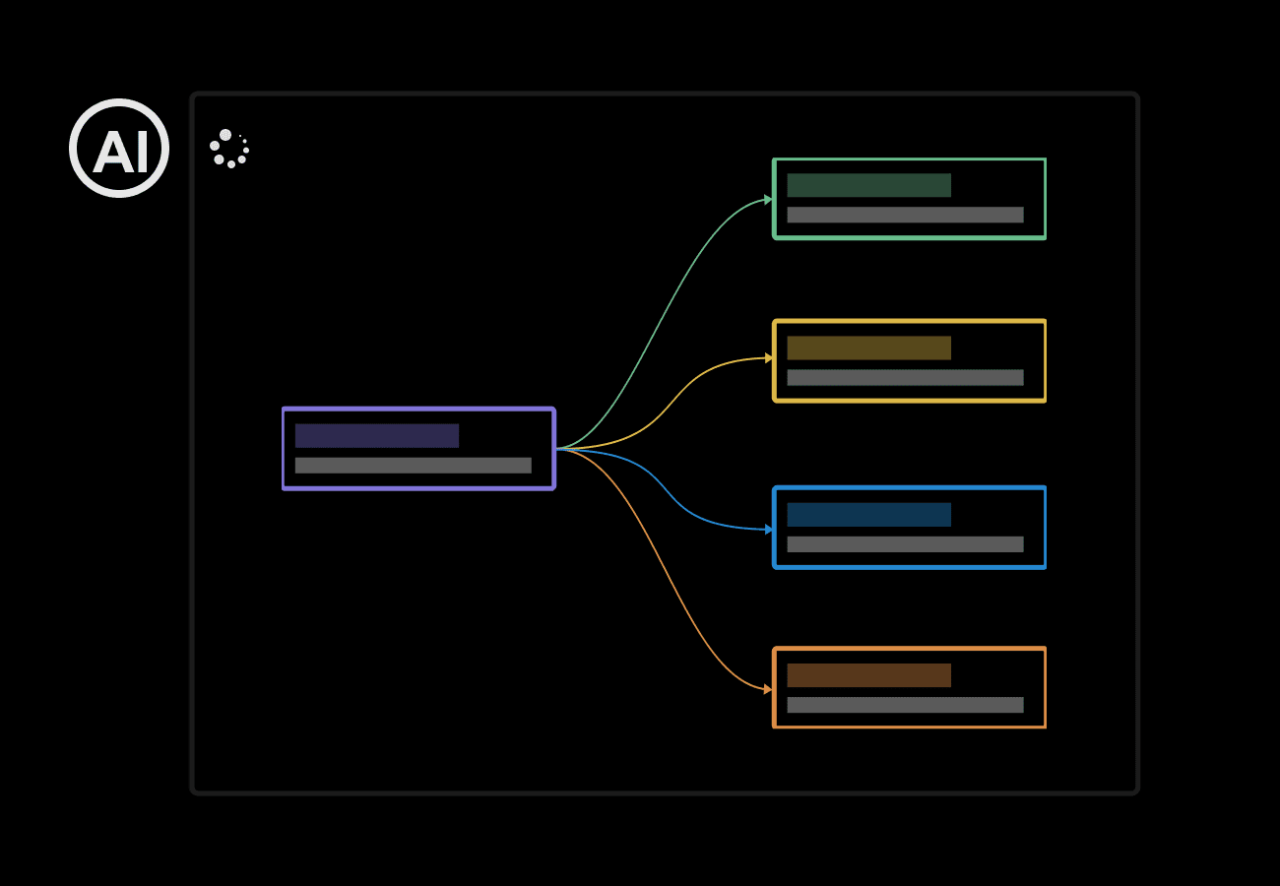
Task: Select the green node at top right
Action: coord(908,198)
